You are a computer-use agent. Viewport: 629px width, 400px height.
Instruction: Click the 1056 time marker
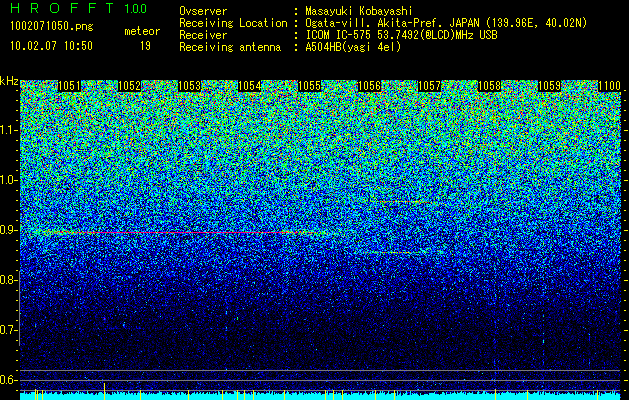click(369, 86)
